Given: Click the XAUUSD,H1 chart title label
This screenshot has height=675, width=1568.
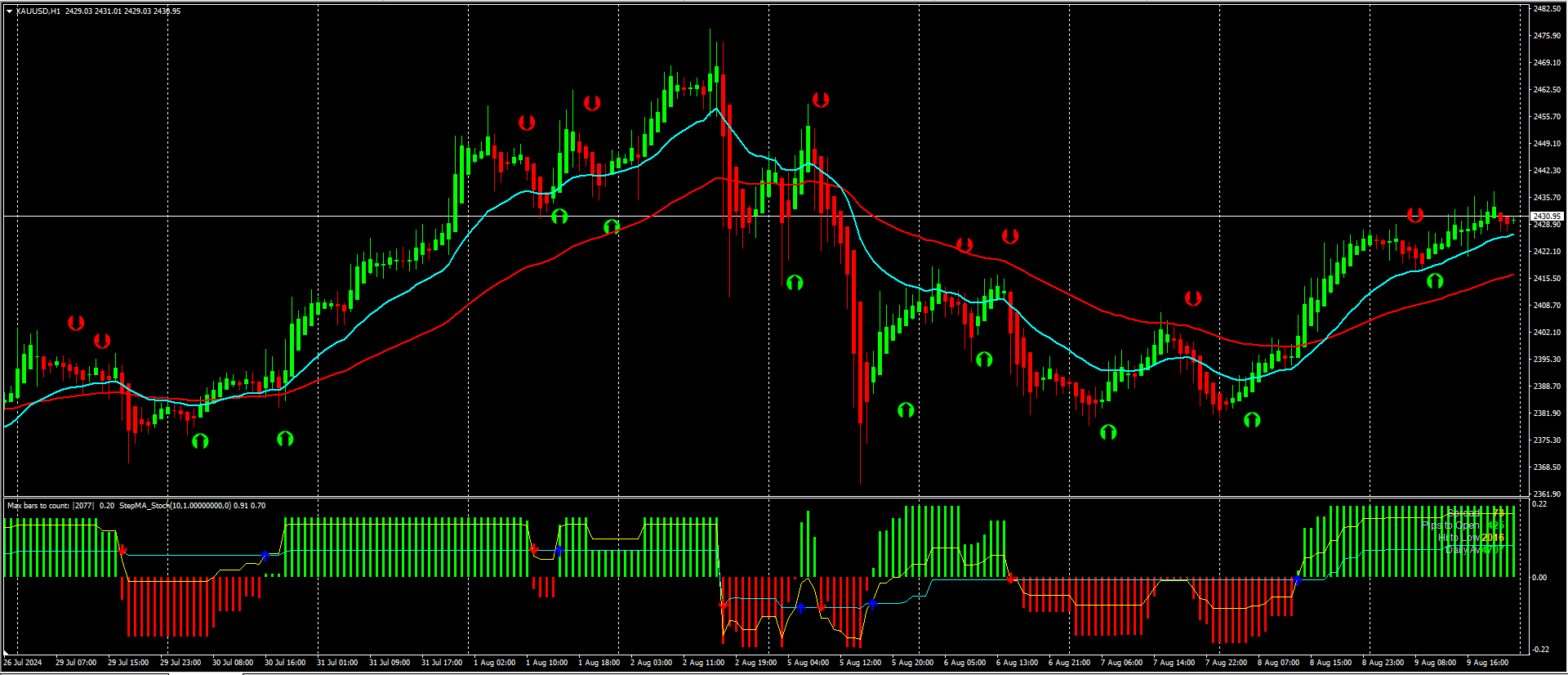Looking at the screenshot, I should point(38,11).
